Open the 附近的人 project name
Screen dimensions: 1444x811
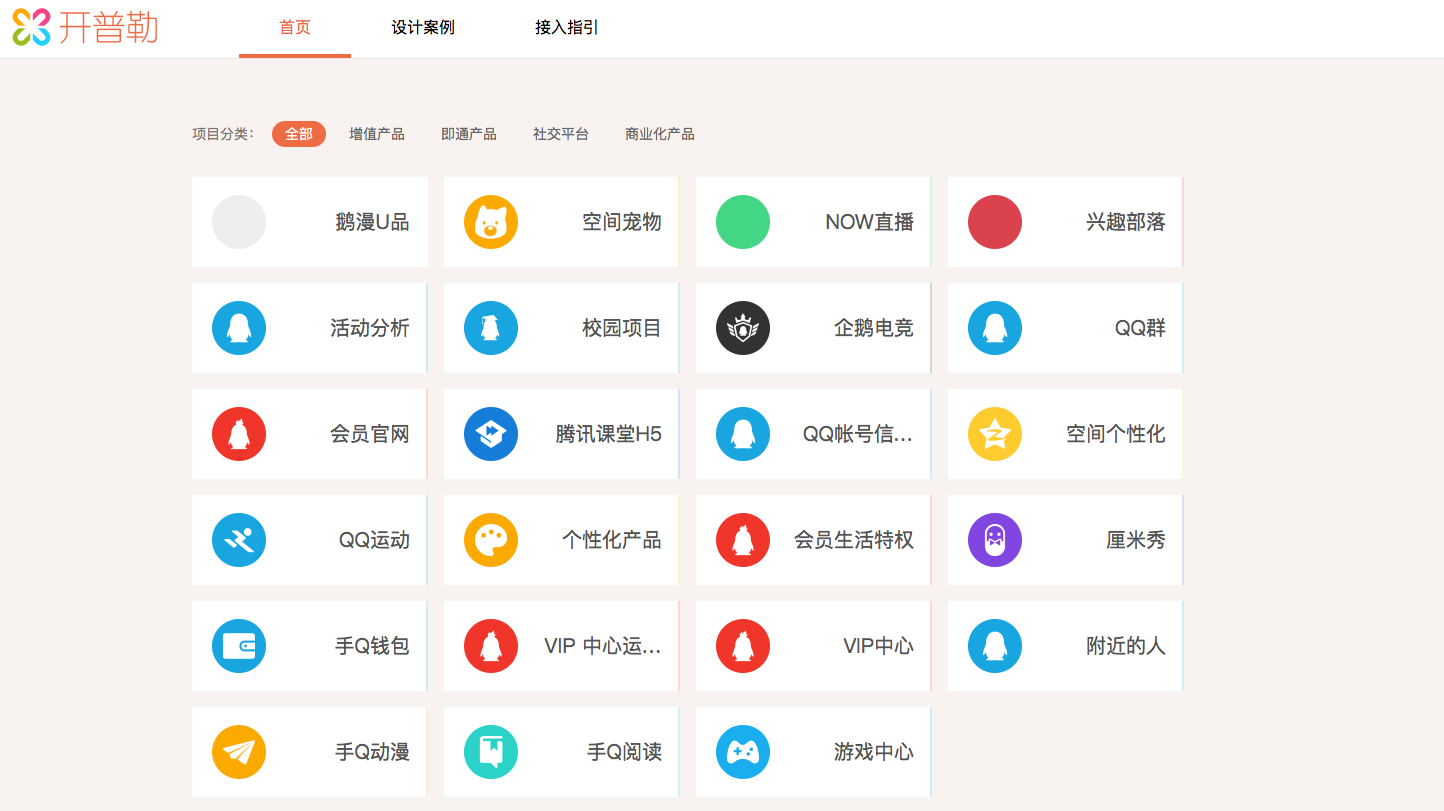tap(1126, 646)
